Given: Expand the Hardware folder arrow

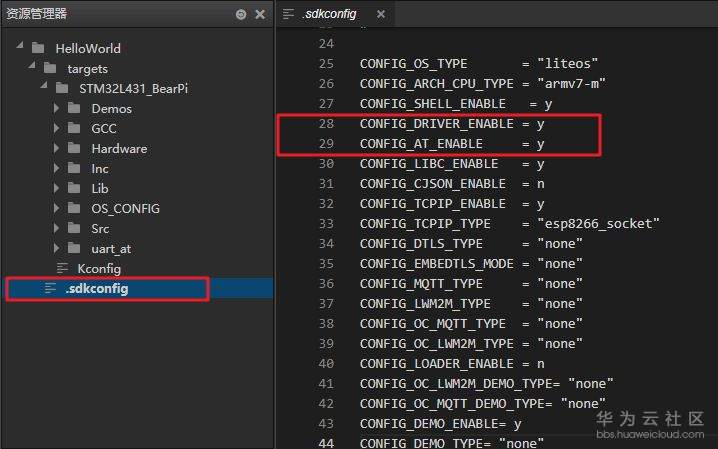Looking at the screenshot, I should 56,148.
